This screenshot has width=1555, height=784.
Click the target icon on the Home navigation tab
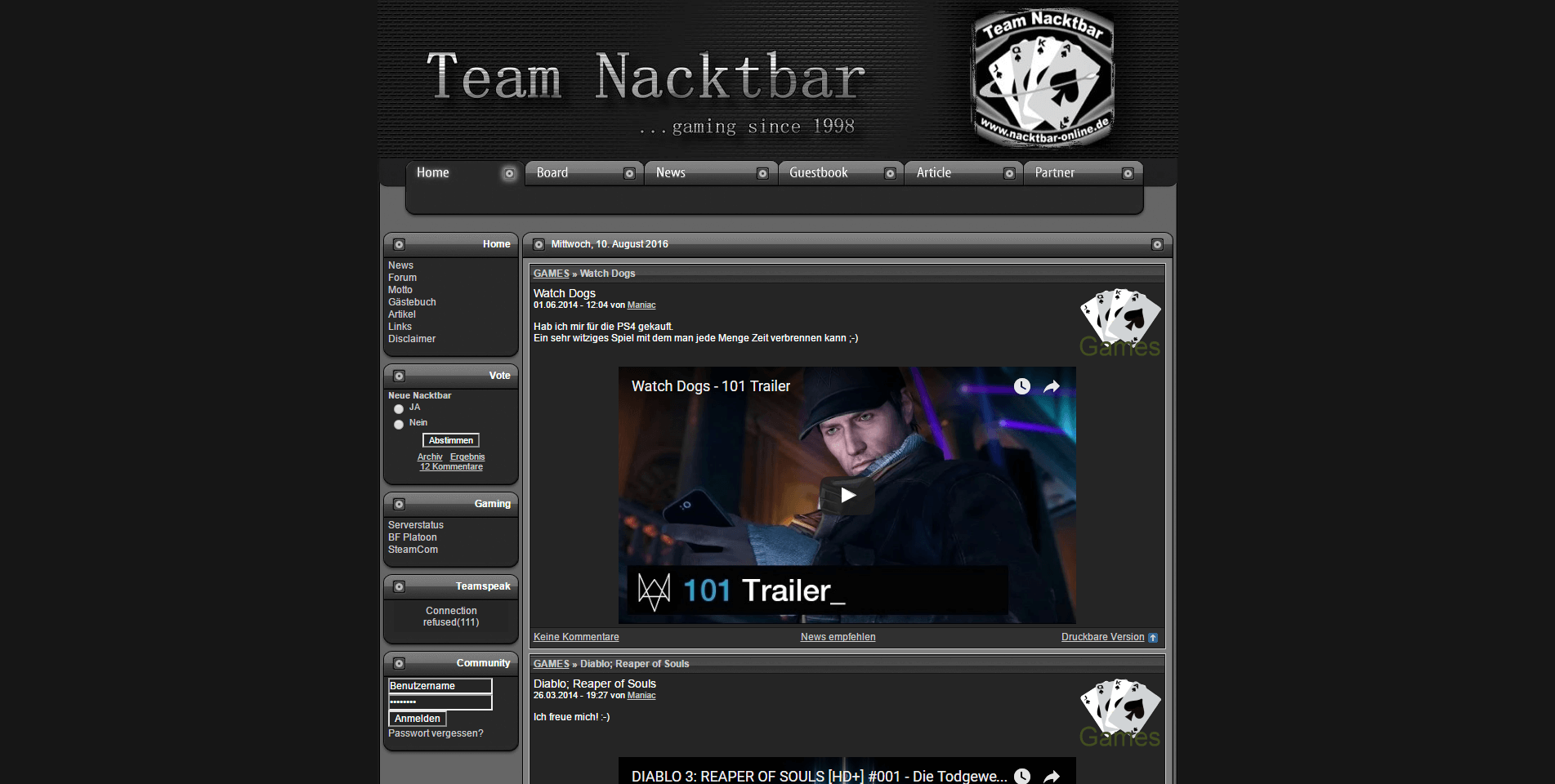509,173
